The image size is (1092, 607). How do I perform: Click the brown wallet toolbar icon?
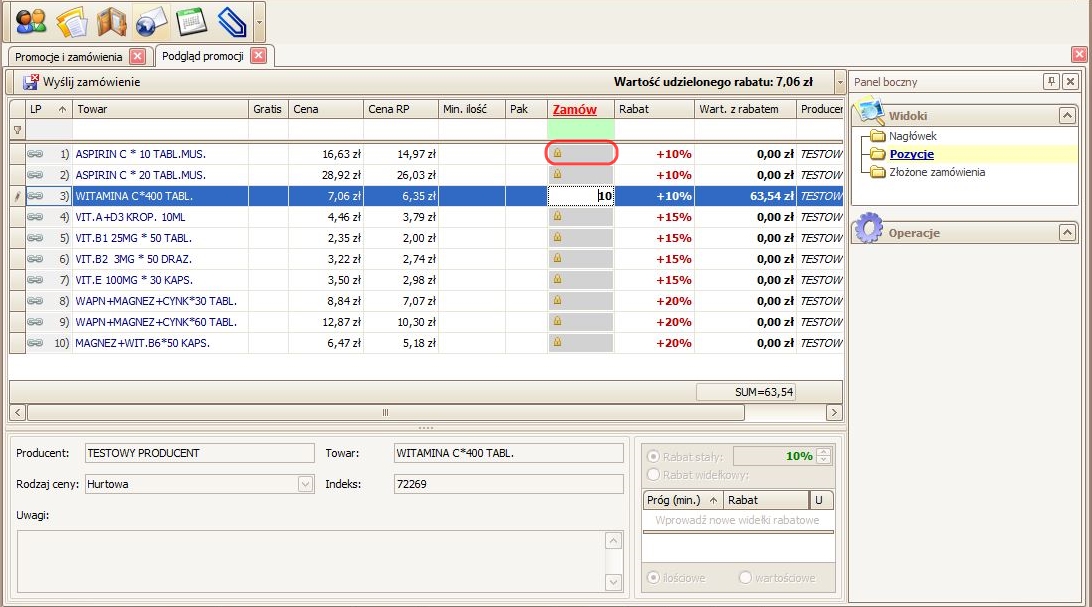tap(111, 20)
